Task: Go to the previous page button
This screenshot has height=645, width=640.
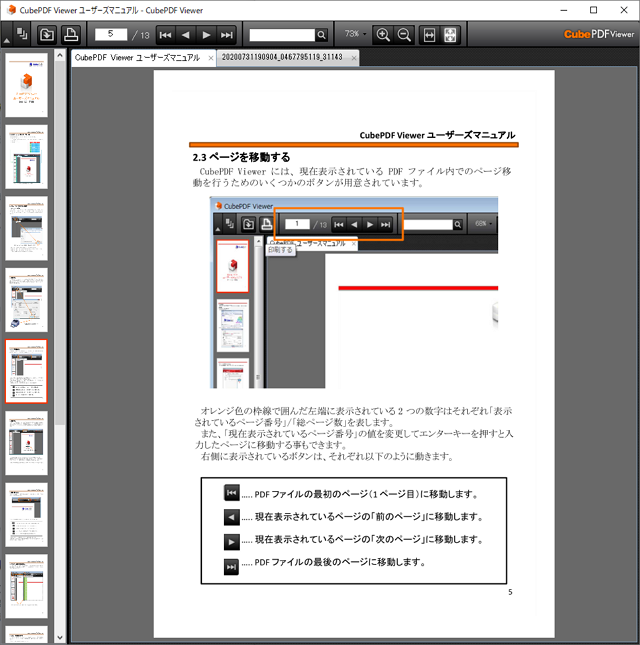Action: 186,34
